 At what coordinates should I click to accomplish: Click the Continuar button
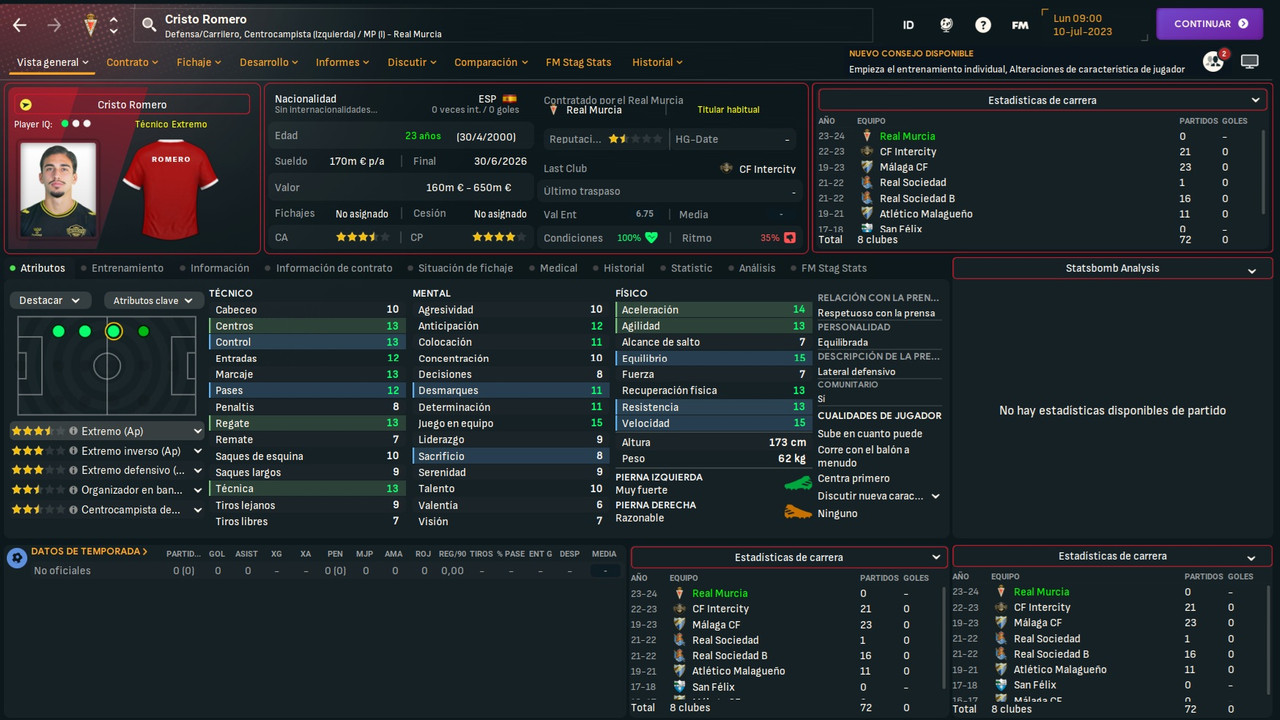(1210, 24)
